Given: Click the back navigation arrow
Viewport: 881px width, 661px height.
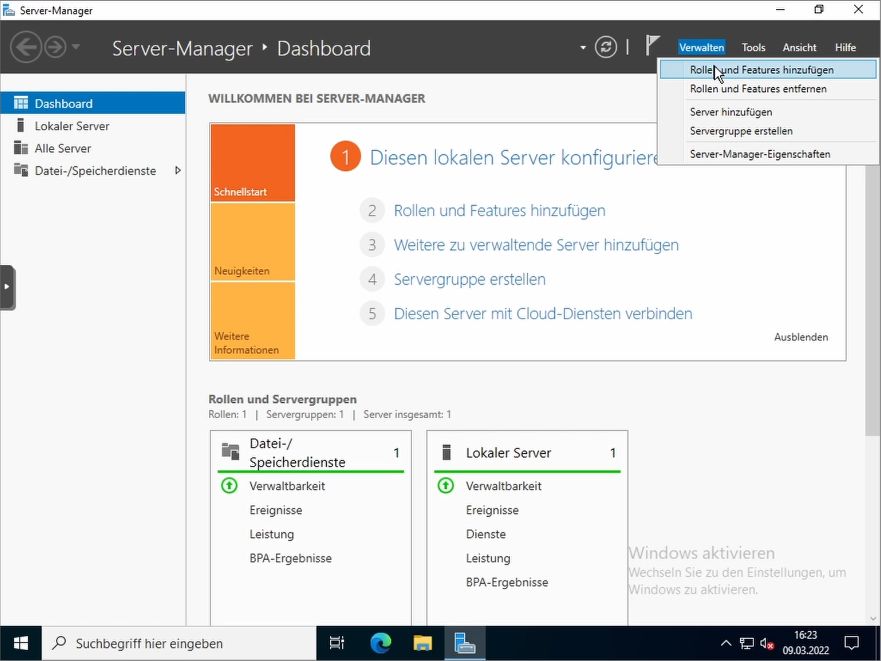Looking at the screenshot, I should tap(26, 47).
